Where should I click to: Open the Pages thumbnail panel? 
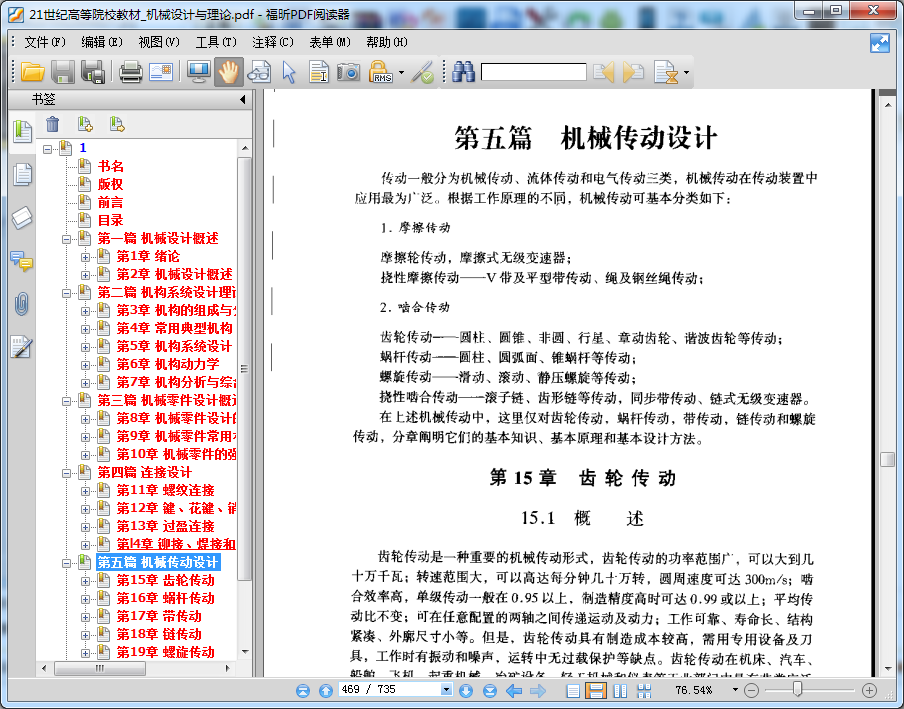(22, 174)
